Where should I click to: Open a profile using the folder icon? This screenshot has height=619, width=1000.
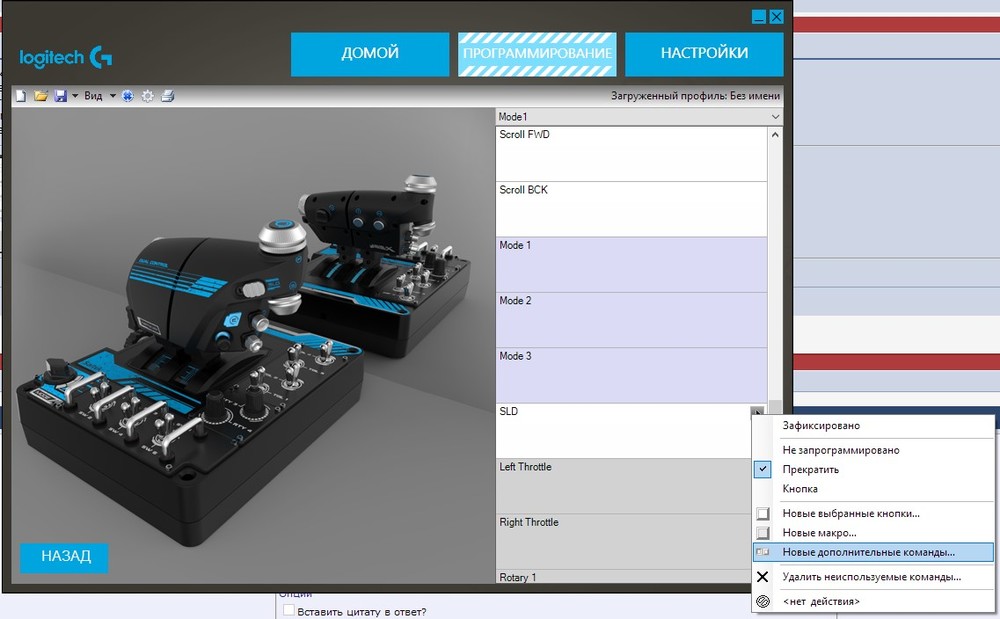coord(41,96)
